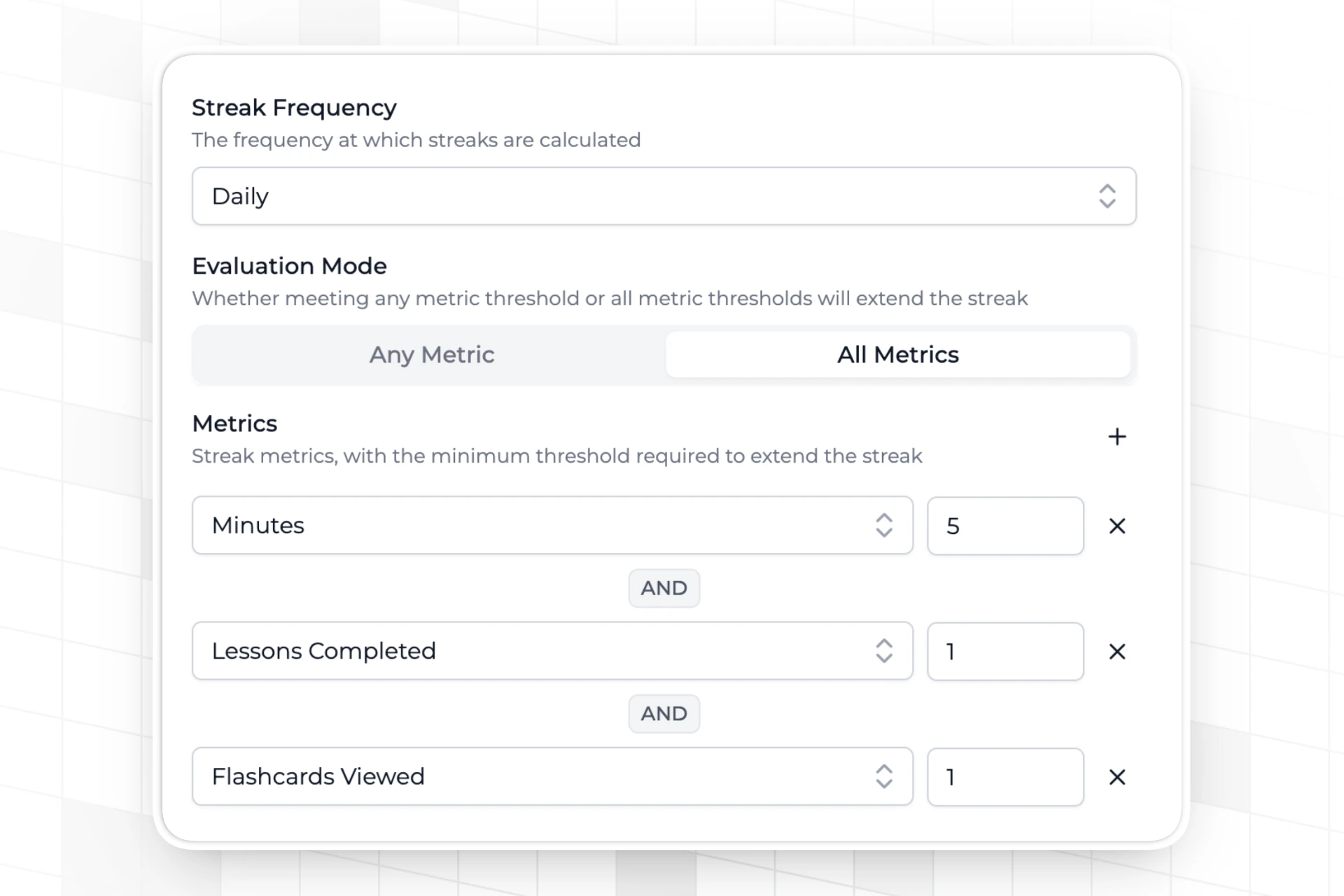
Task: Click the chevron arrows in the Daily field
Action: point(1107,196)
